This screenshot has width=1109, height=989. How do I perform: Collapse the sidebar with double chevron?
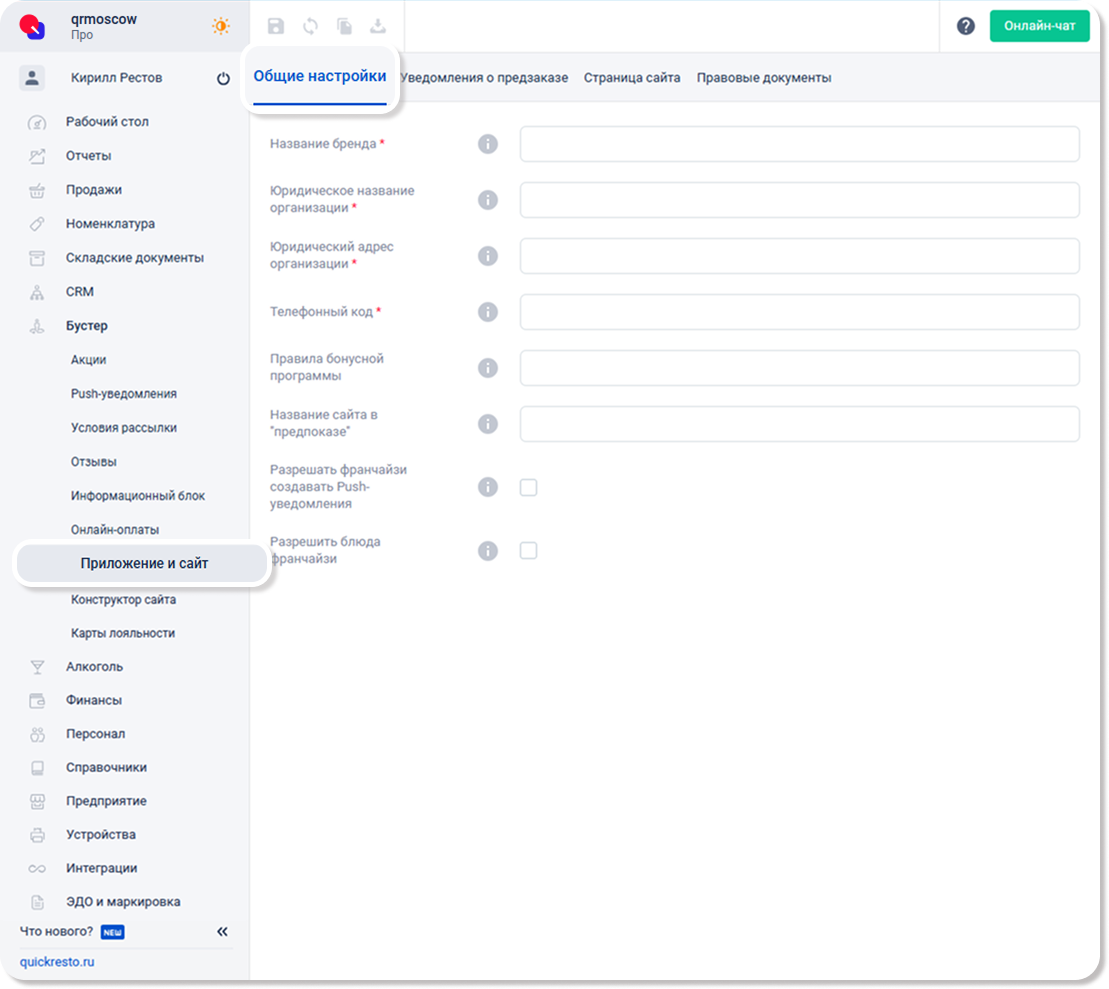223,932
